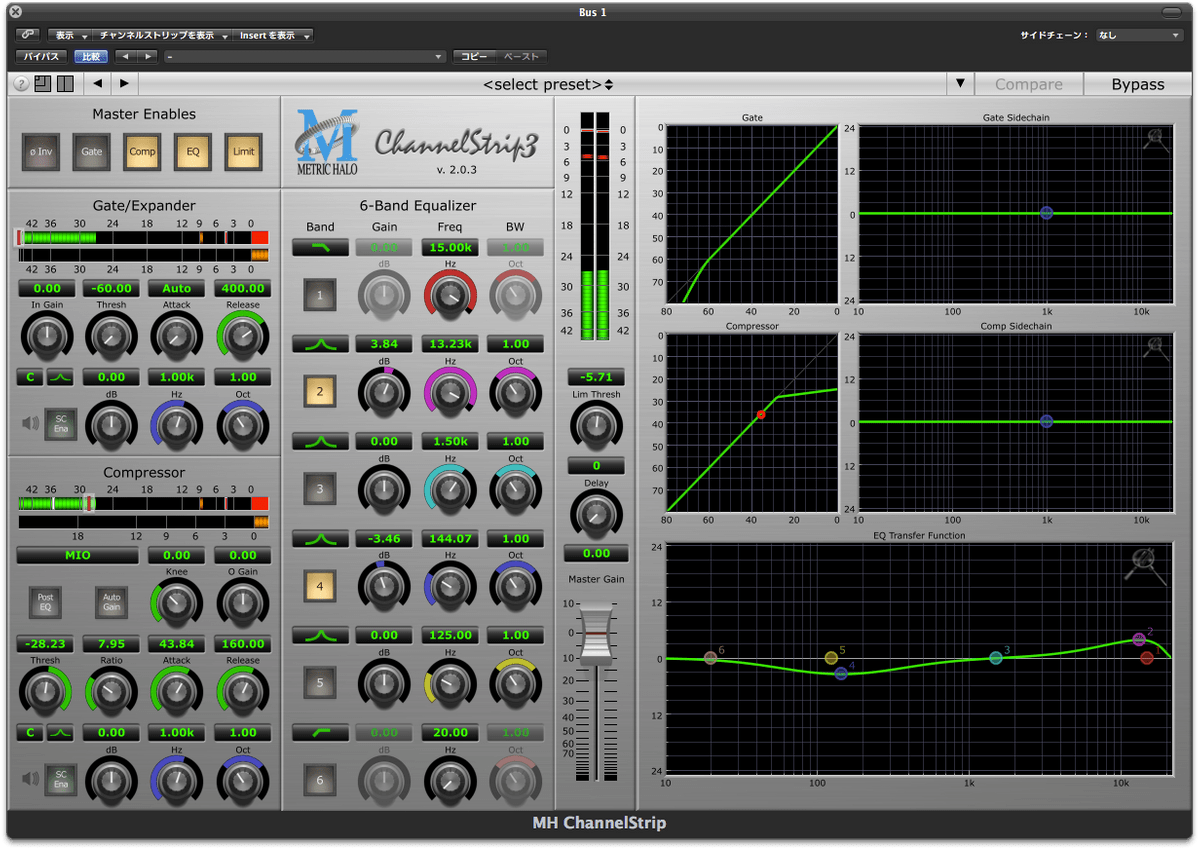Click the compressor Thresh value -28.23
Viewport: 1200px width, 850px height.
coord(45,644)
